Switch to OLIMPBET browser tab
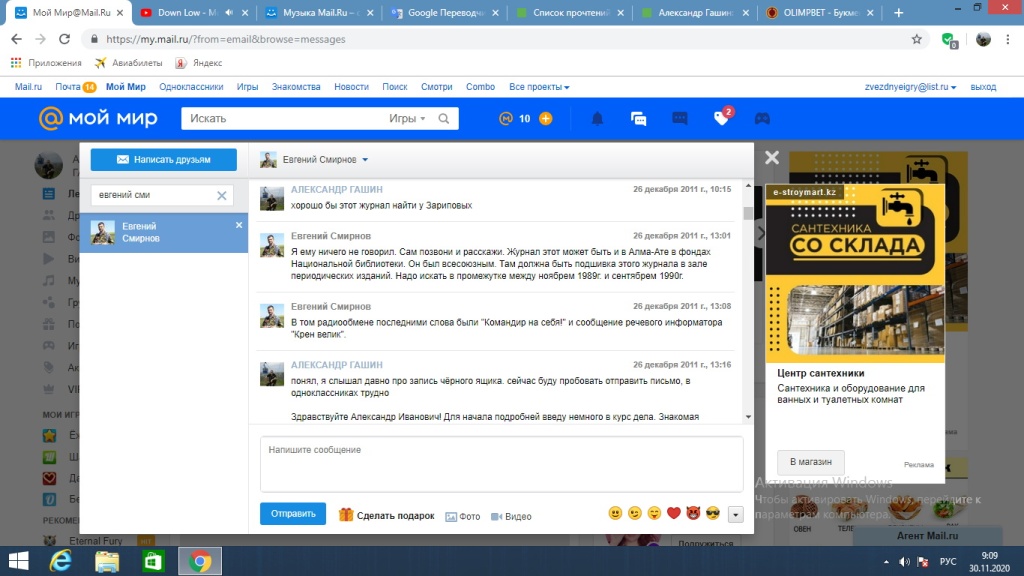1024x576 pixels. pyautogui.click(x=821, y=12)
